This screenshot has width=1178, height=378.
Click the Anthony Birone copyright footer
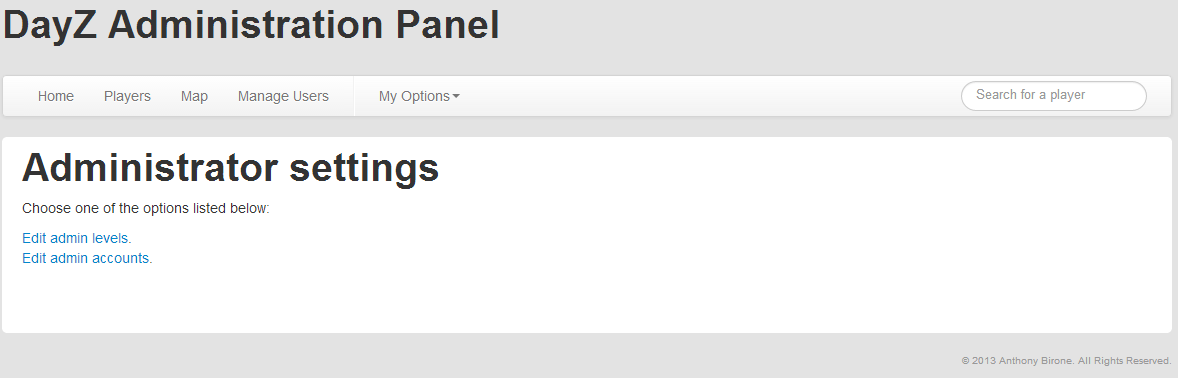click(x=1066, y=361)
